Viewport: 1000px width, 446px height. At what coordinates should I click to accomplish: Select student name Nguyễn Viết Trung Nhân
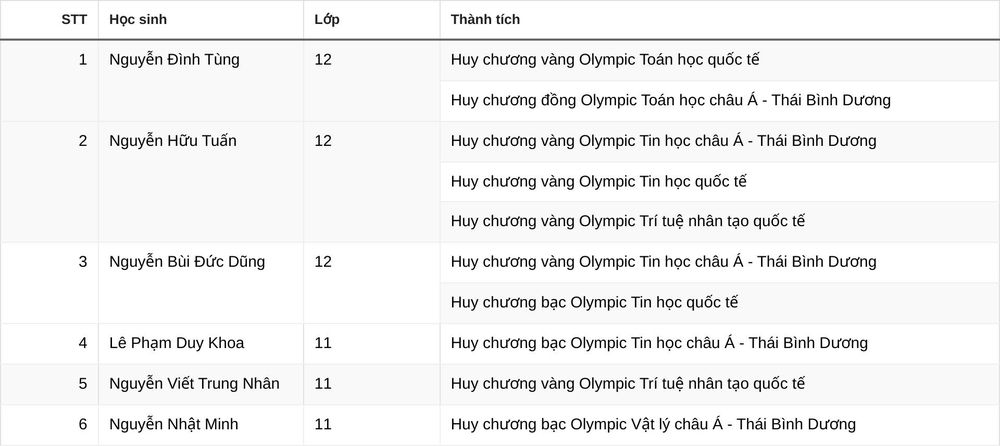[194, 383]
